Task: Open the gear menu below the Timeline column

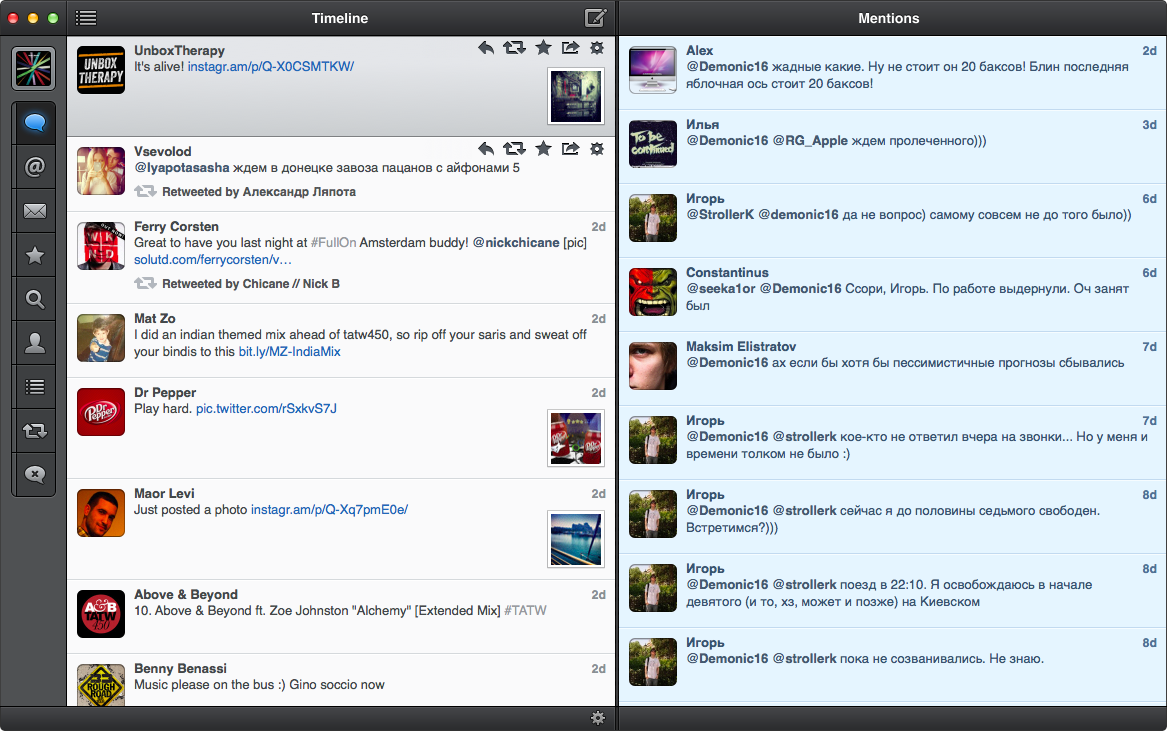Action: 598,717
